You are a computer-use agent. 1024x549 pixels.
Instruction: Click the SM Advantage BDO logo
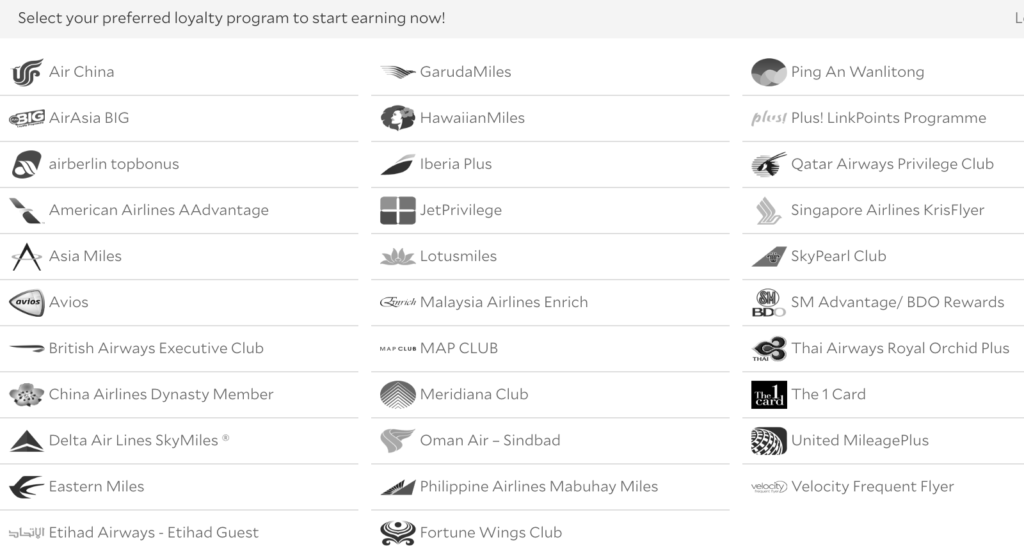click(769, 303)
